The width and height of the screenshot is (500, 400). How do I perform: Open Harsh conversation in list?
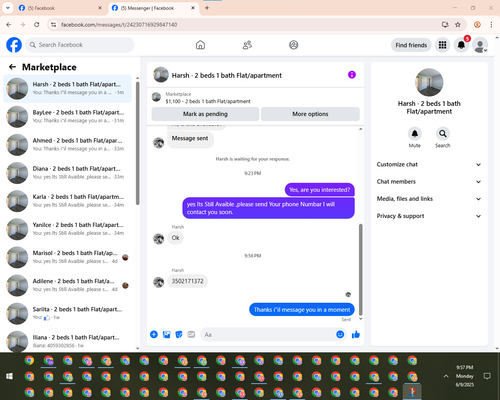click(67, 88)
